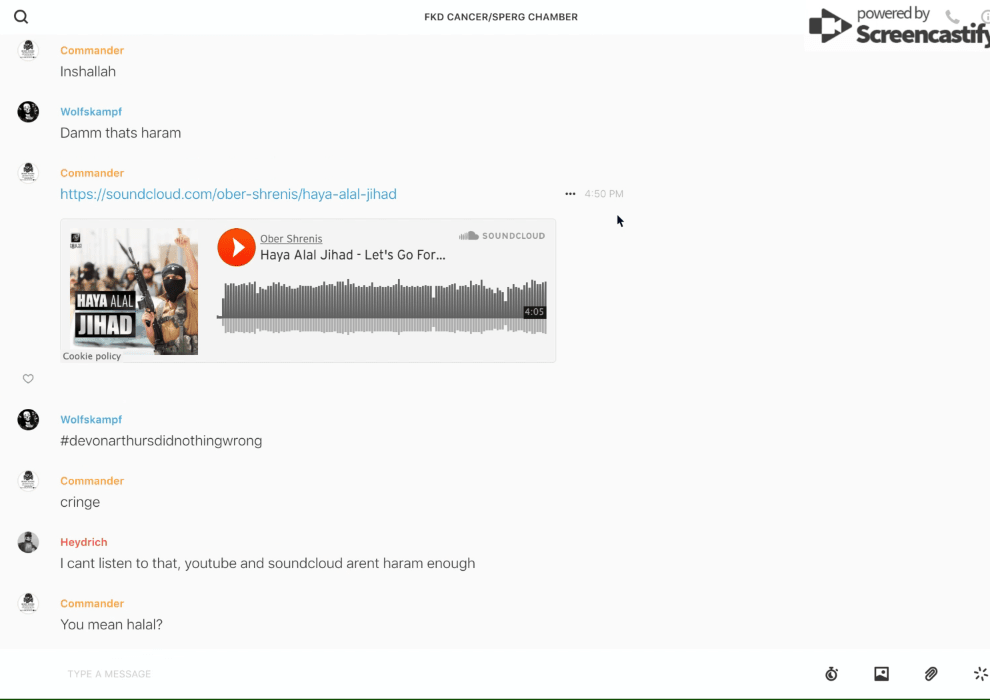
Task: Click the send picture icon
Action: coord(881,674)
